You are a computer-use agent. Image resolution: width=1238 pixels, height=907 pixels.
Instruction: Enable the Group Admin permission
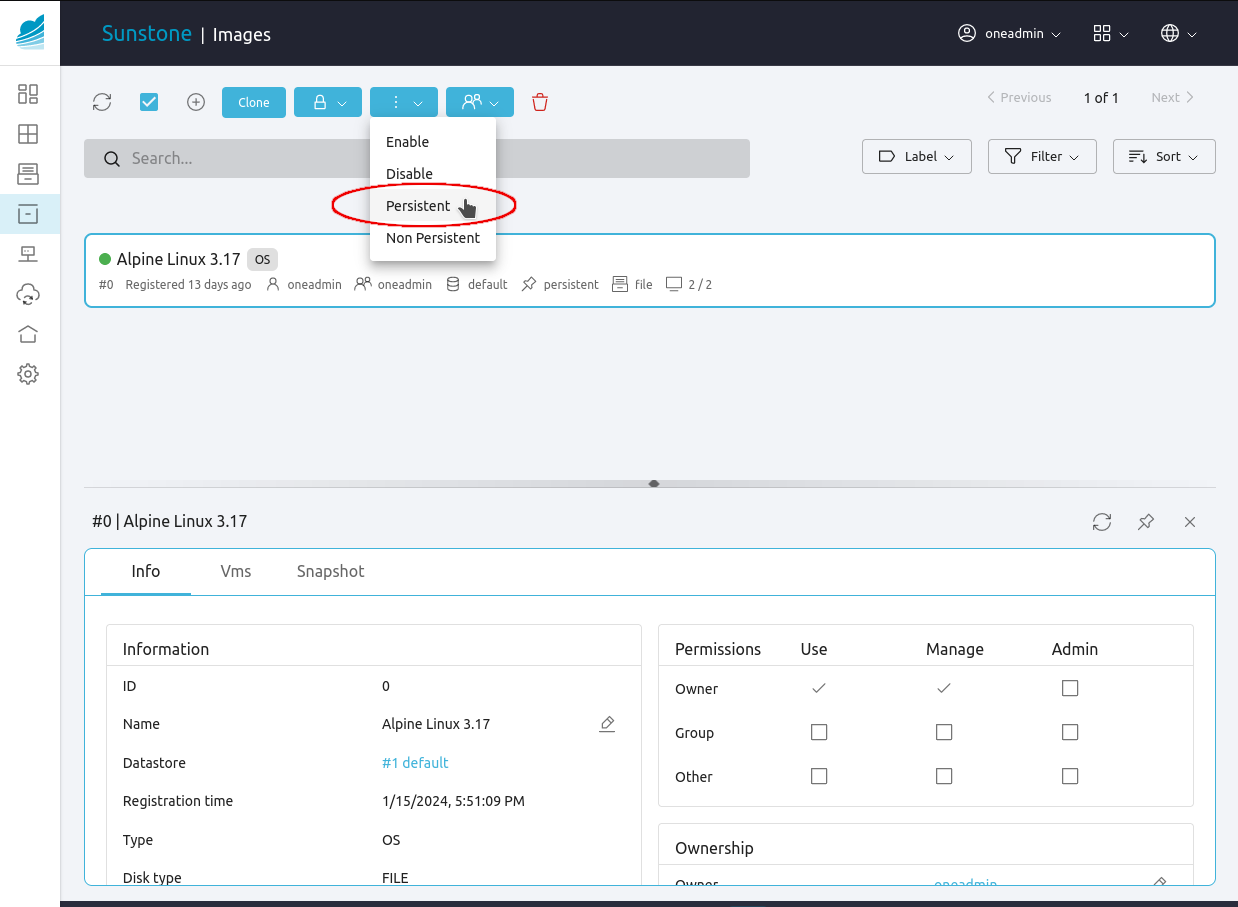point(1070,732)
